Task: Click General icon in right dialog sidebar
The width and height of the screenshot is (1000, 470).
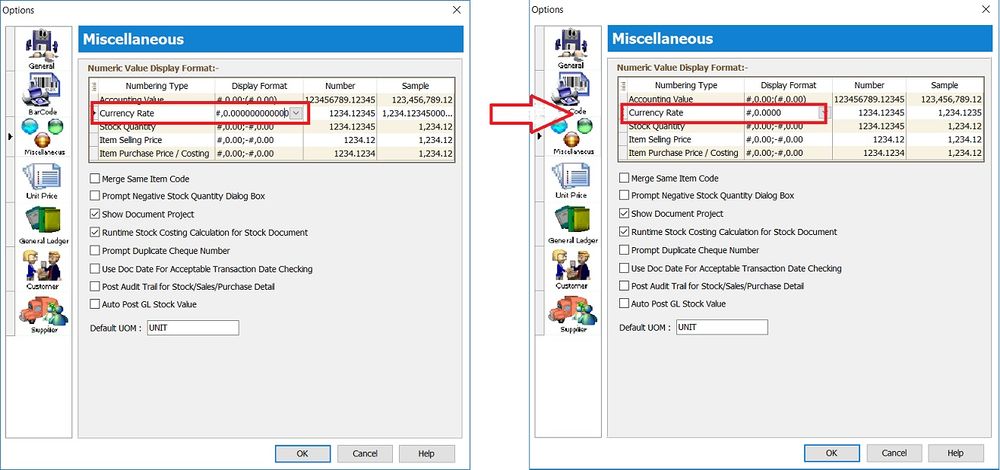Action: 572,47
